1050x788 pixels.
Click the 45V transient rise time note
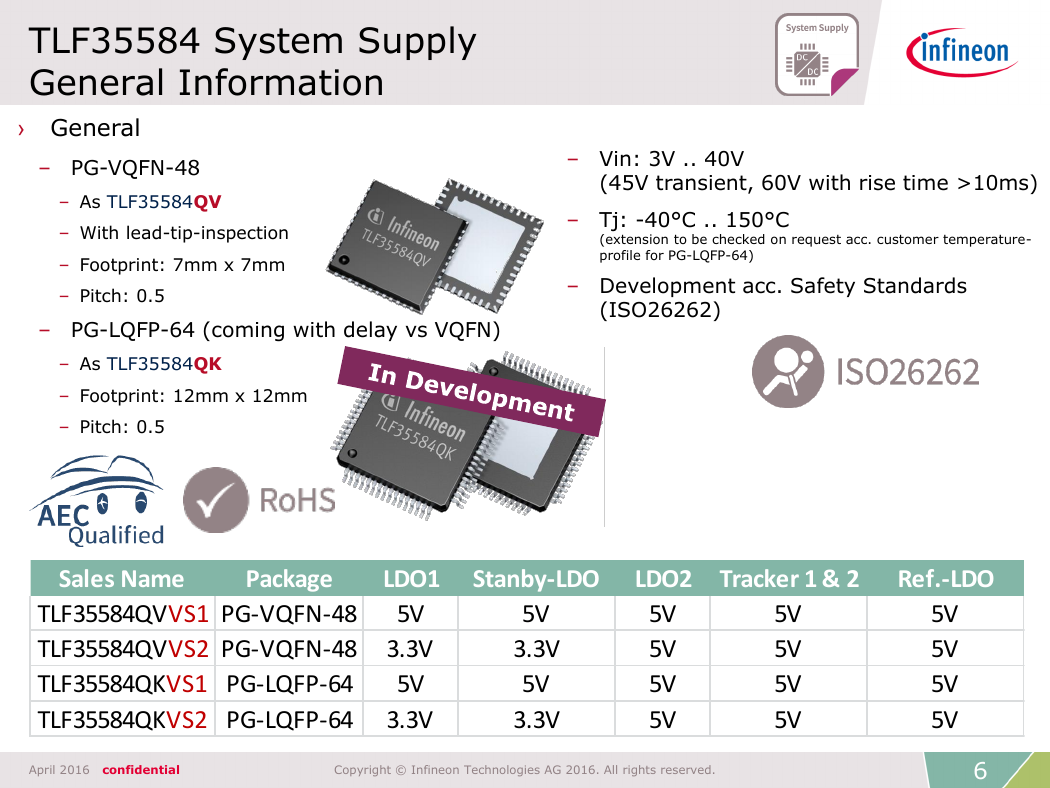click(818, 183)
